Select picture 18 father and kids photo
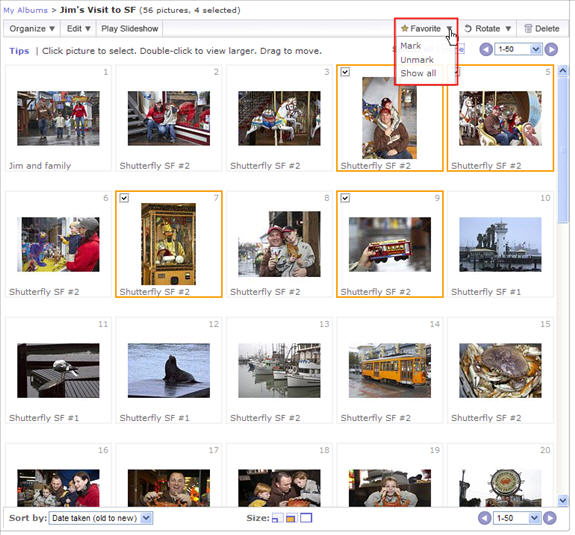The height and width of the screenshot is (535, 575). [x=279, y=488]
